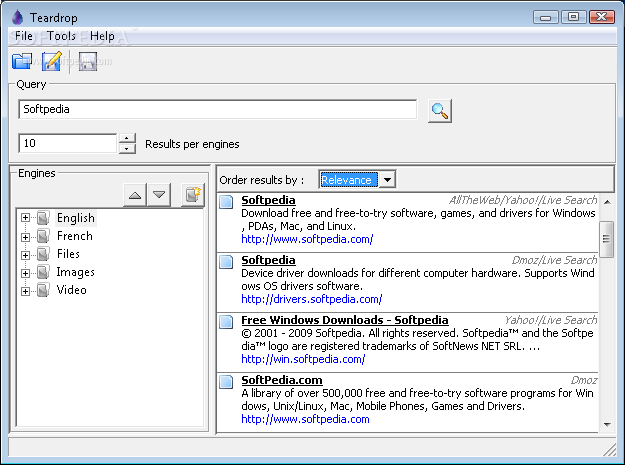Click page icon beside Dmoz/Live Search result

click(x=226, y=262)
